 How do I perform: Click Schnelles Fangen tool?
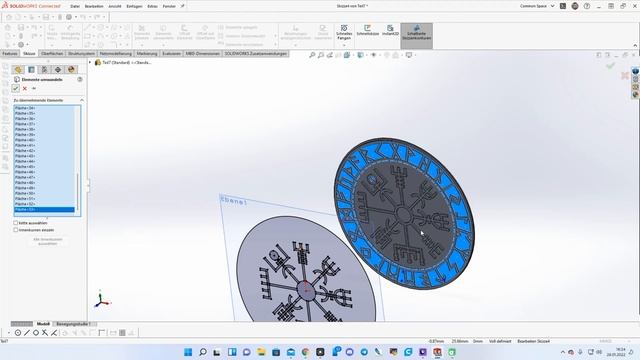pos(344,32)
